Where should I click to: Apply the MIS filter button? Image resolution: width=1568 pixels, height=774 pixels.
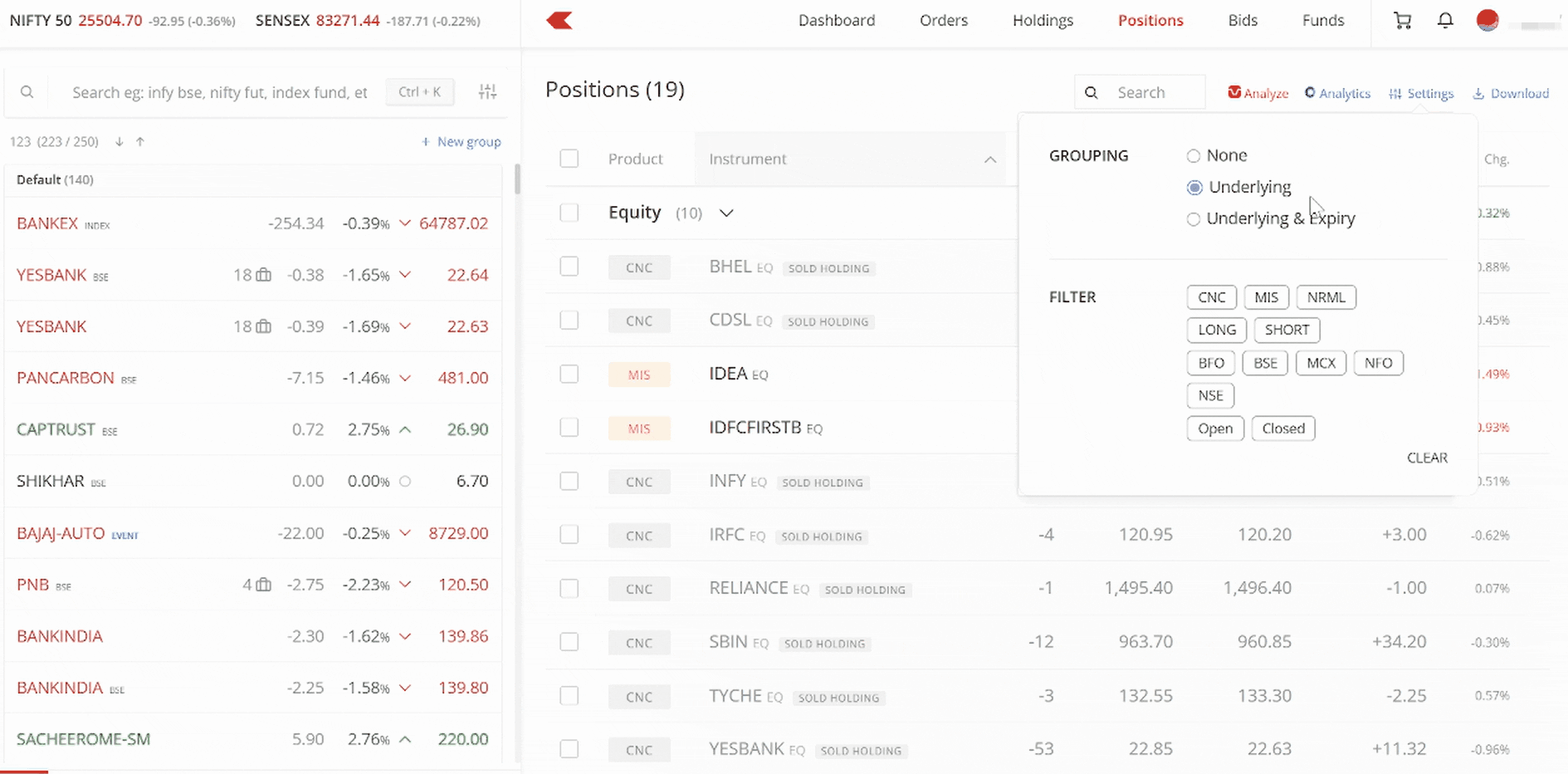[1266, 297]
